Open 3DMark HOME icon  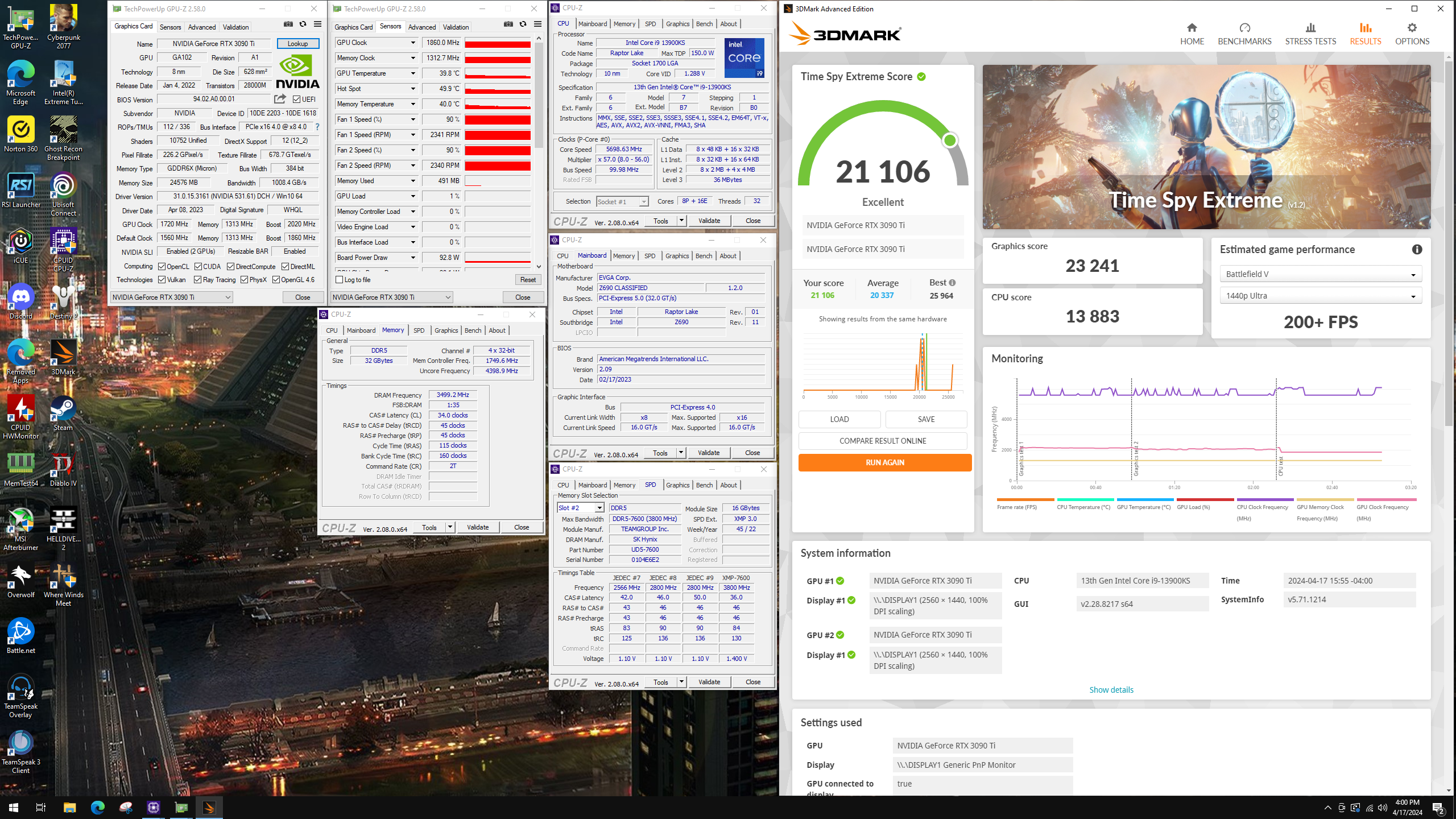1192,28
